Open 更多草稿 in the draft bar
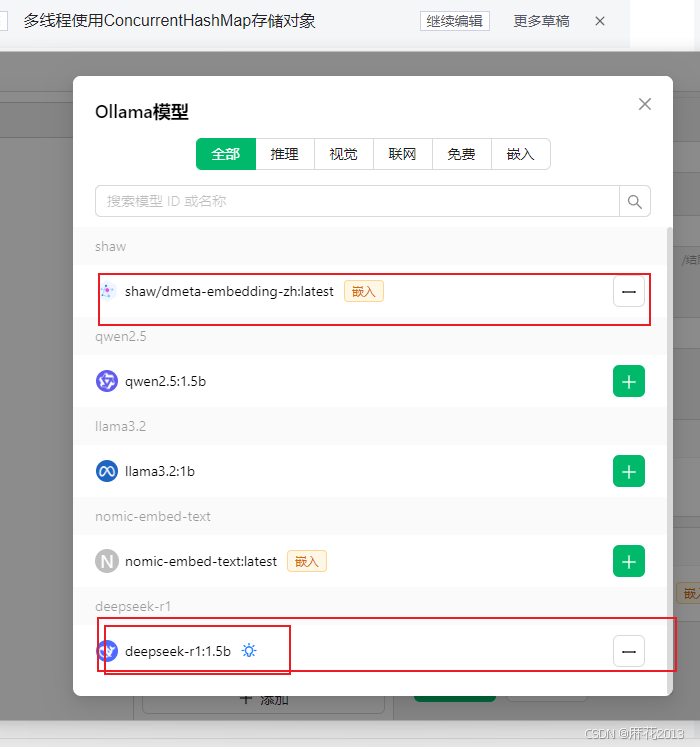The width and height of the screenshot is (700, 747). 541,21
